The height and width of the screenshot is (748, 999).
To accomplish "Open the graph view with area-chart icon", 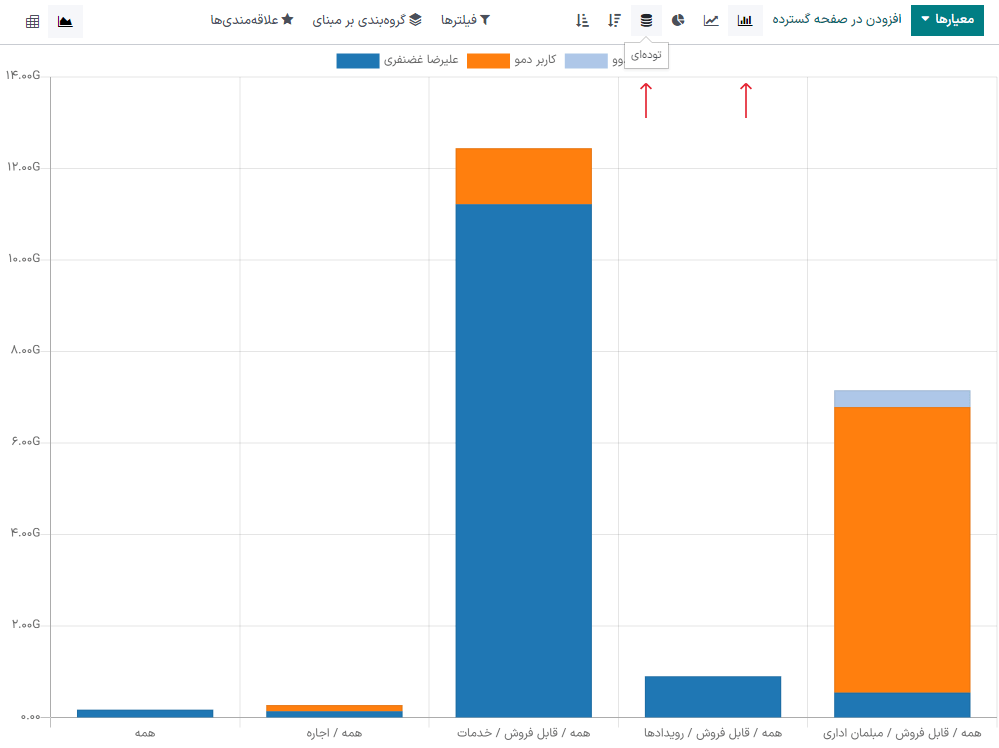I will tap(65, 21).
